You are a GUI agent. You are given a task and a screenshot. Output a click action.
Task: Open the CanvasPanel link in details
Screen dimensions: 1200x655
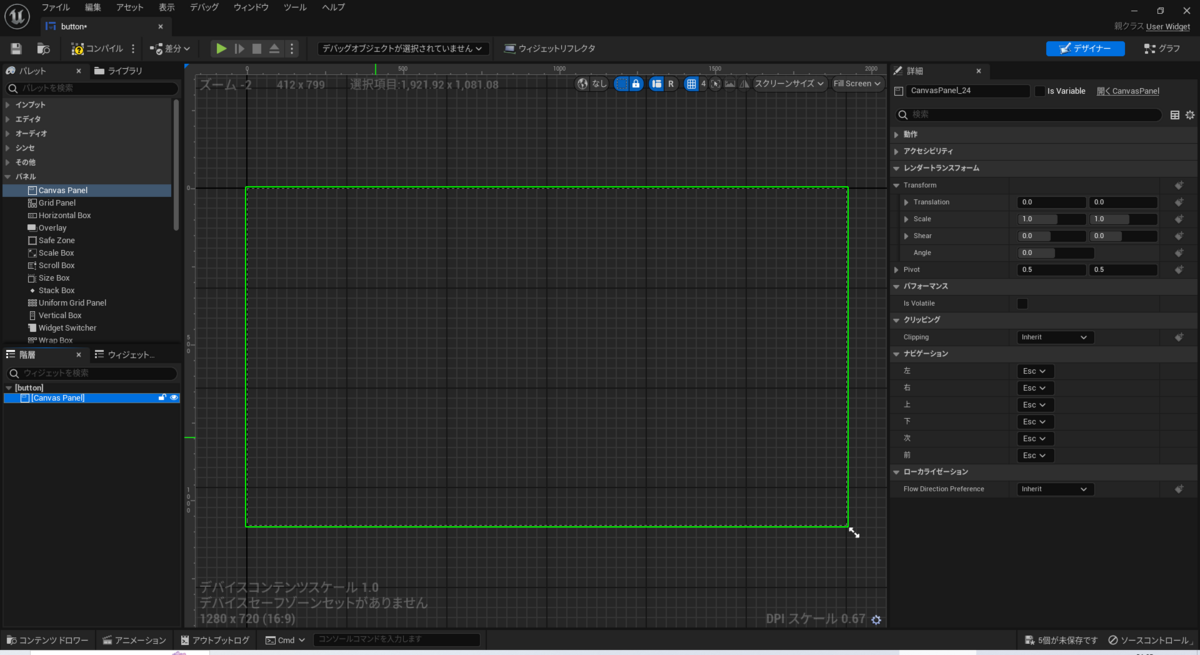(1128, 91)
